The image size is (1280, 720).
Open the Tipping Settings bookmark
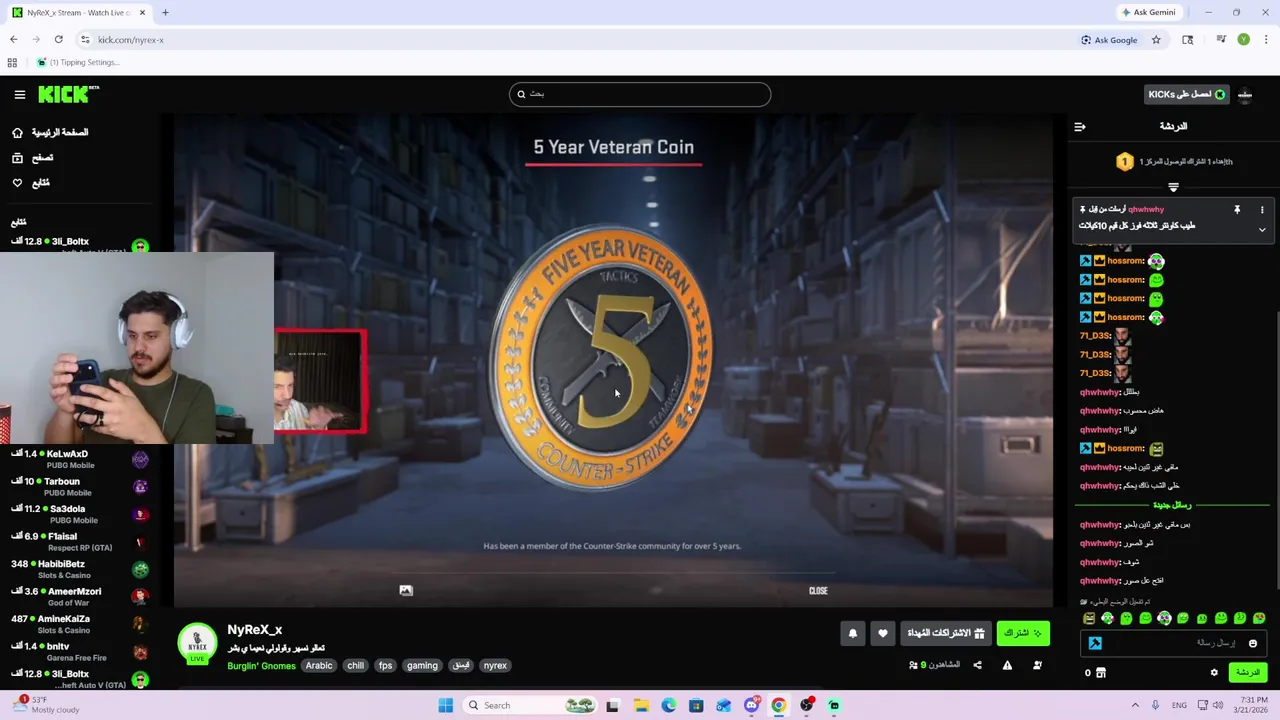click(78, 62)
